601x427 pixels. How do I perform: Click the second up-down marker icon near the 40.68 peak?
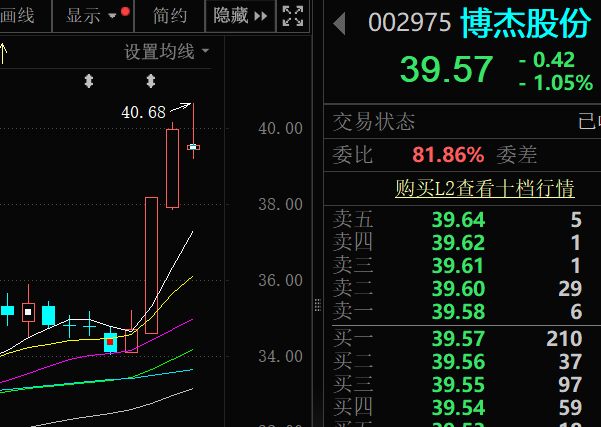(151, 81)
